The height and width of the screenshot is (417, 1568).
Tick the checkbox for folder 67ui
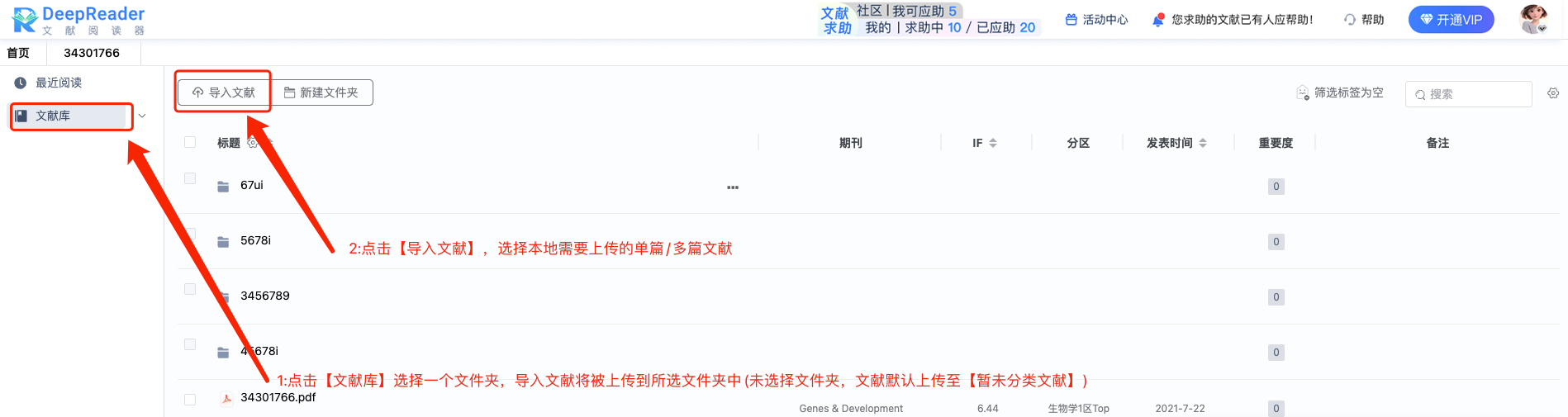click(190, 178)
